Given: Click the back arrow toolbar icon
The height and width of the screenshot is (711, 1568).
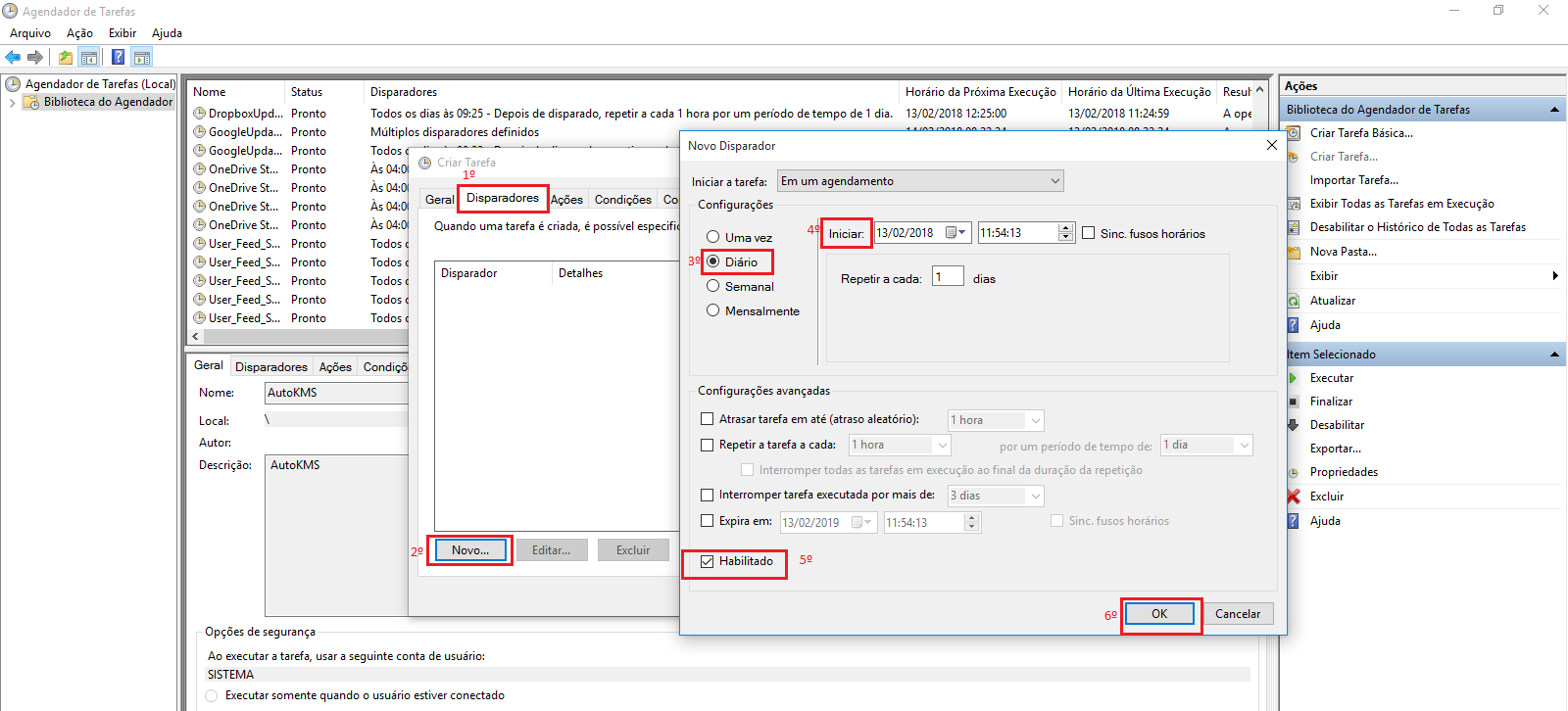Looking at the screenshot, I should point(13,58).
